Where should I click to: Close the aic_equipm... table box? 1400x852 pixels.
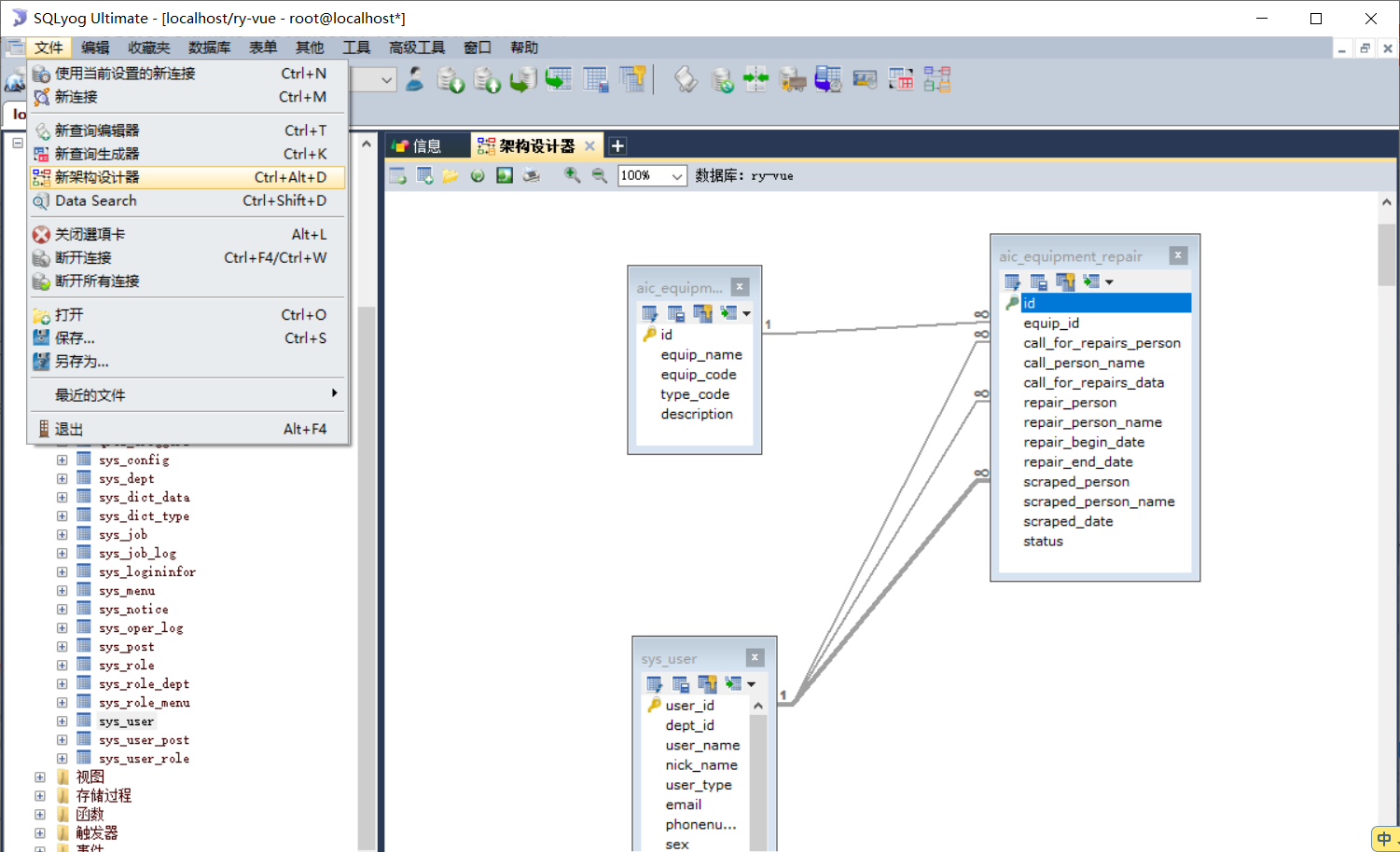(x=740, y=287)
